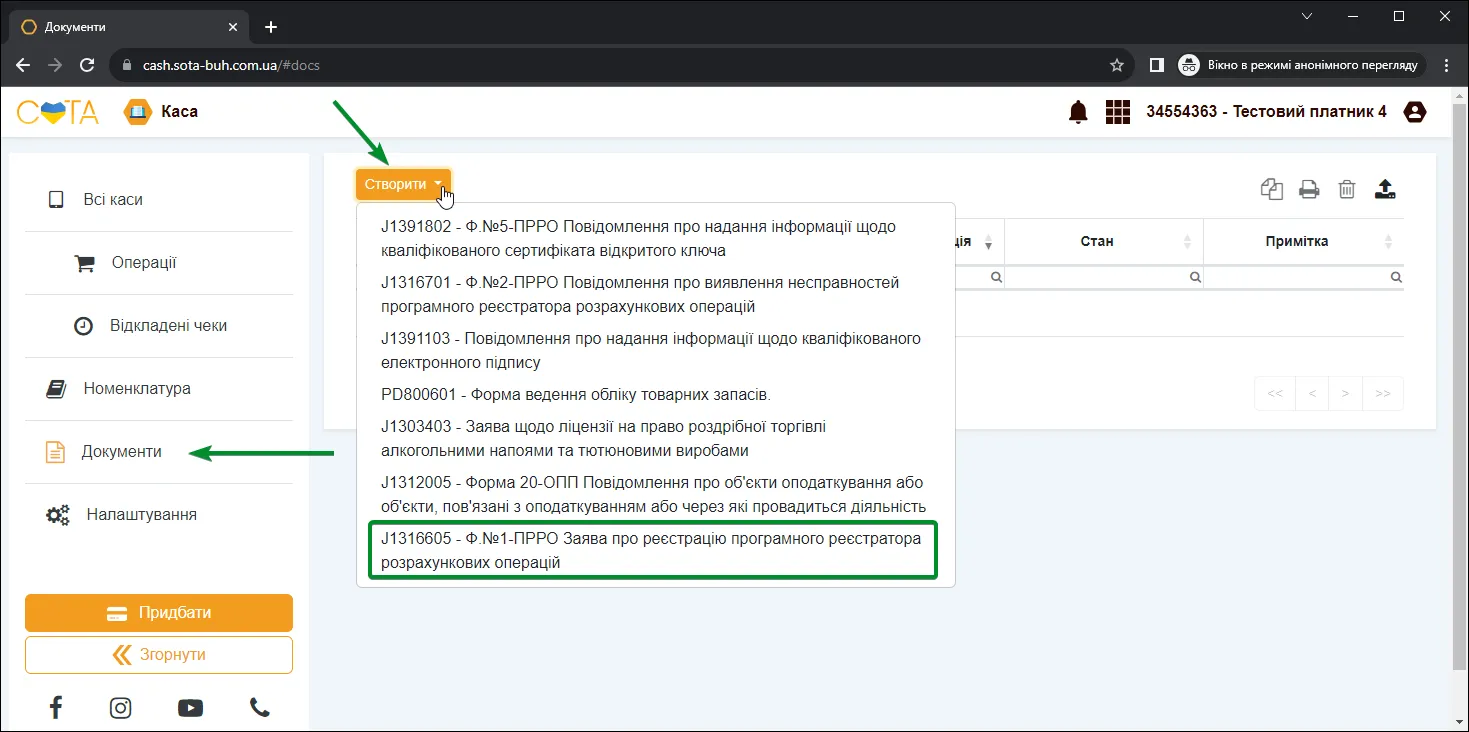Viewport: 1469px width, 732px height.
Task: Click the phone contact icon
Action: point(259,708)
